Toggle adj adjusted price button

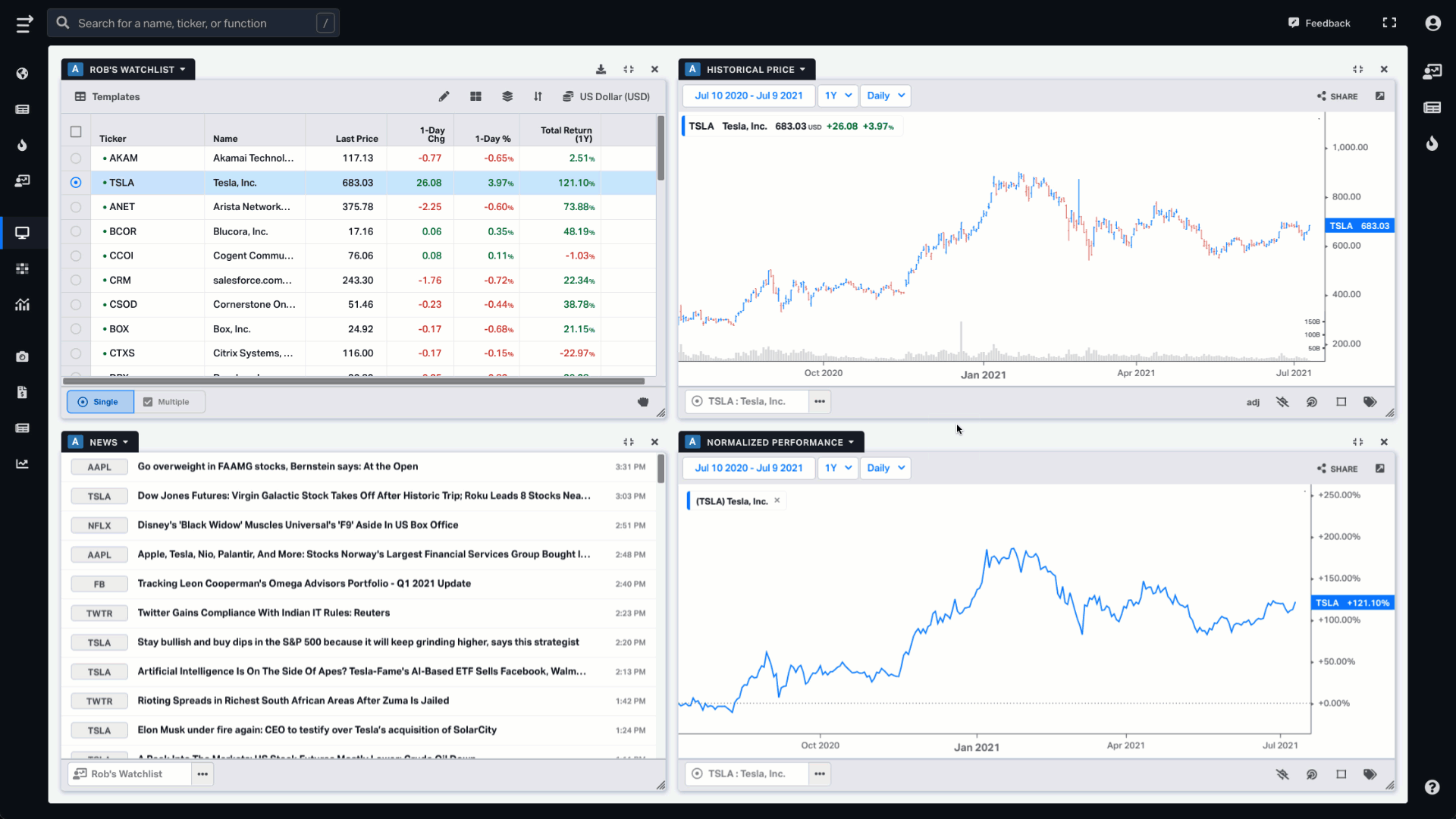coord(1253,402)
